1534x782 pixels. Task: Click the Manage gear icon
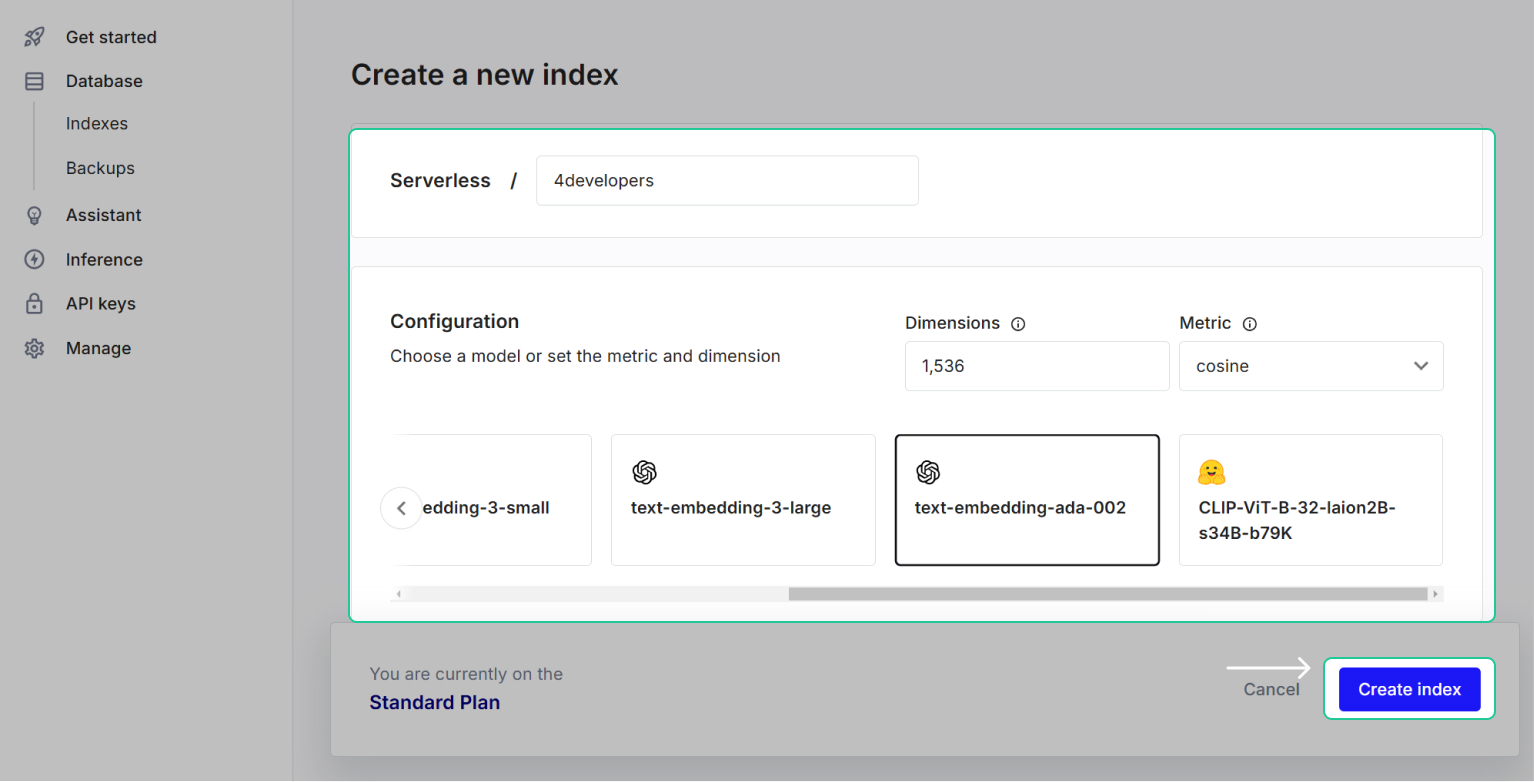[34, 348]
